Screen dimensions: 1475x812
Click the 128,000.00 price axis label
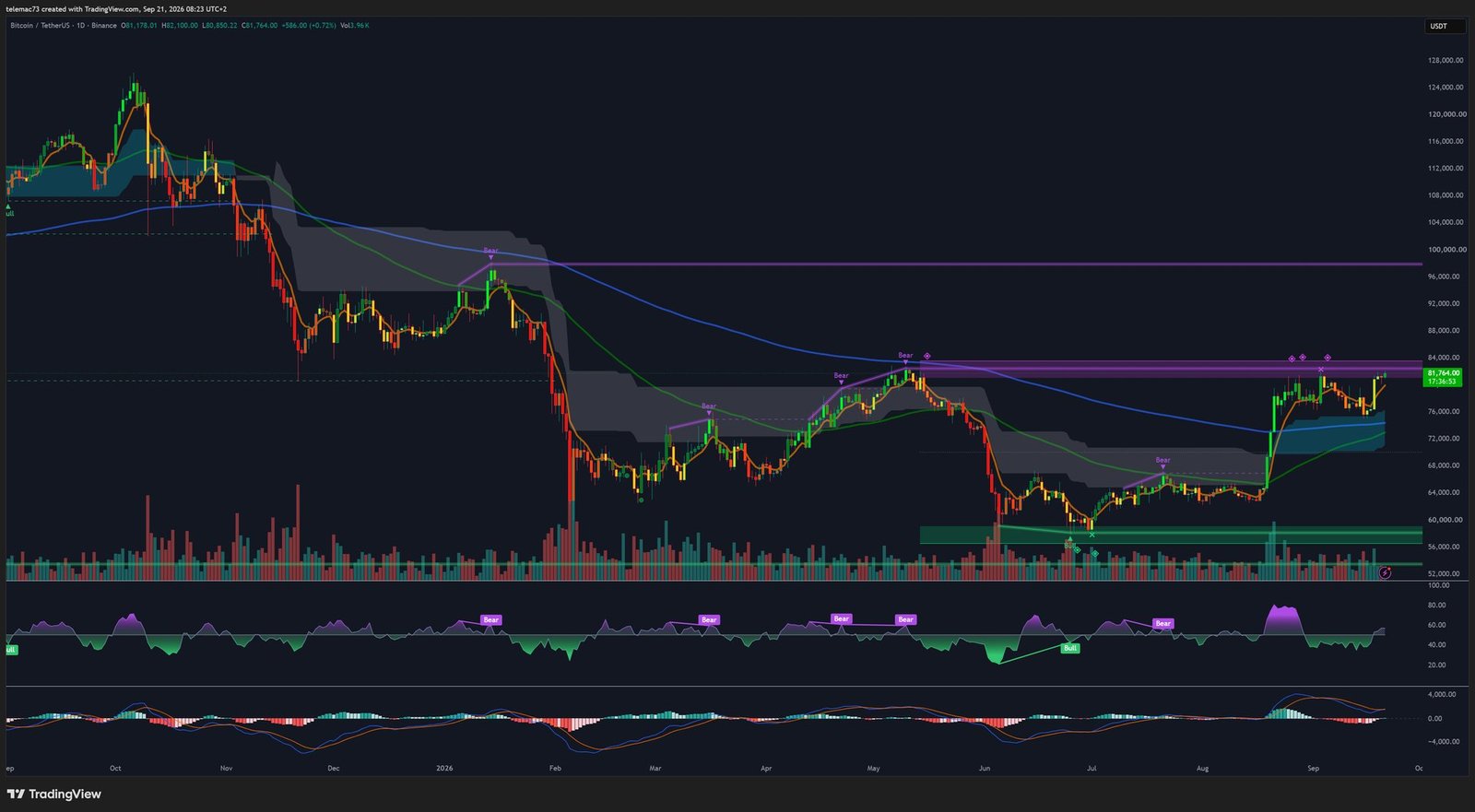pos(1445,61)
